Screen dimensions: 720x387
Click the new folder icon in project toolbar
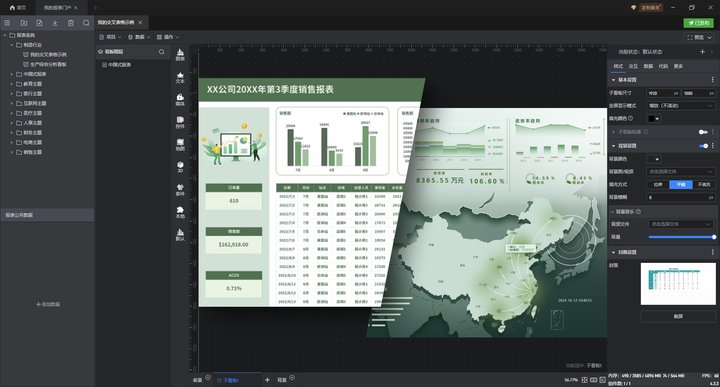point(24,22)
